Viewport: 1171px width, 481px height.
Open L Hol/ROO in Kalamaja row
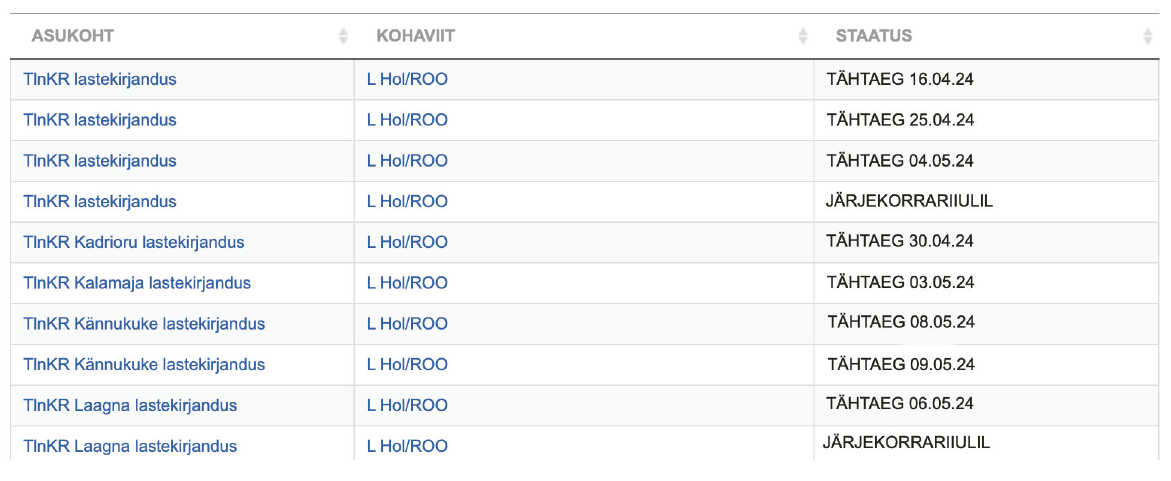(x=407, y=283)
